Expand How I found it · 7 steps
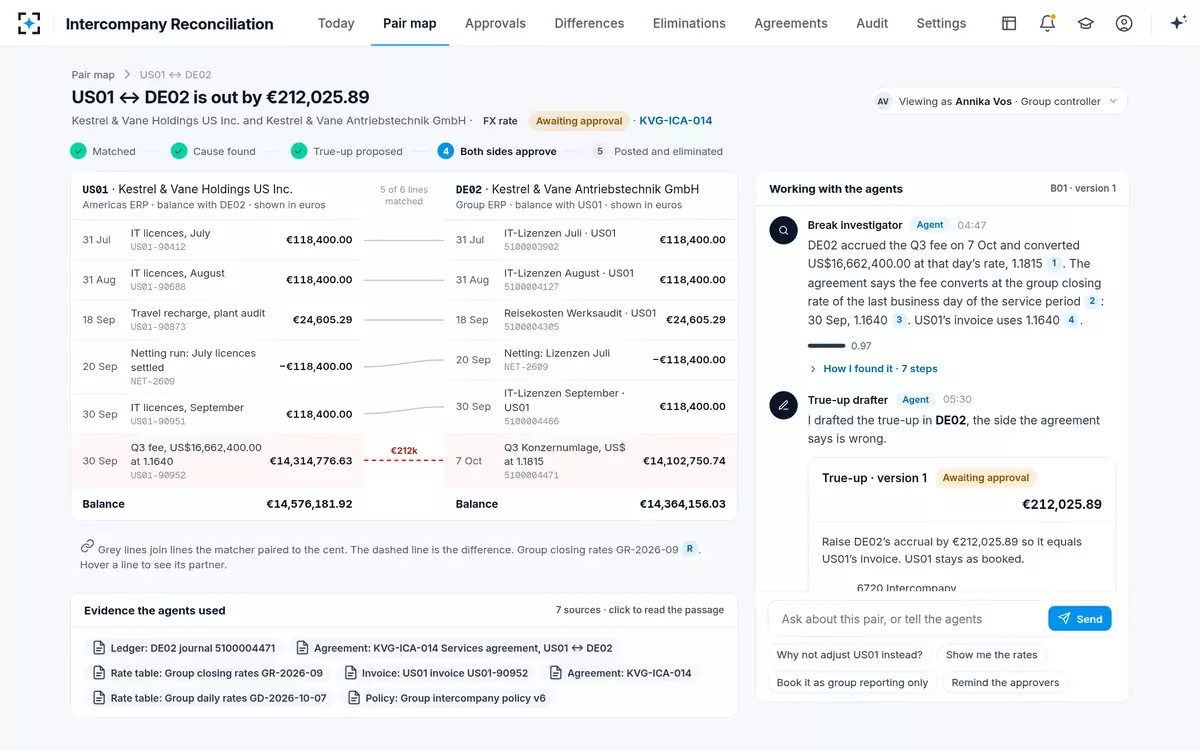The height and width of the screenshot is (750, 1200). click(x=873, y=369)
